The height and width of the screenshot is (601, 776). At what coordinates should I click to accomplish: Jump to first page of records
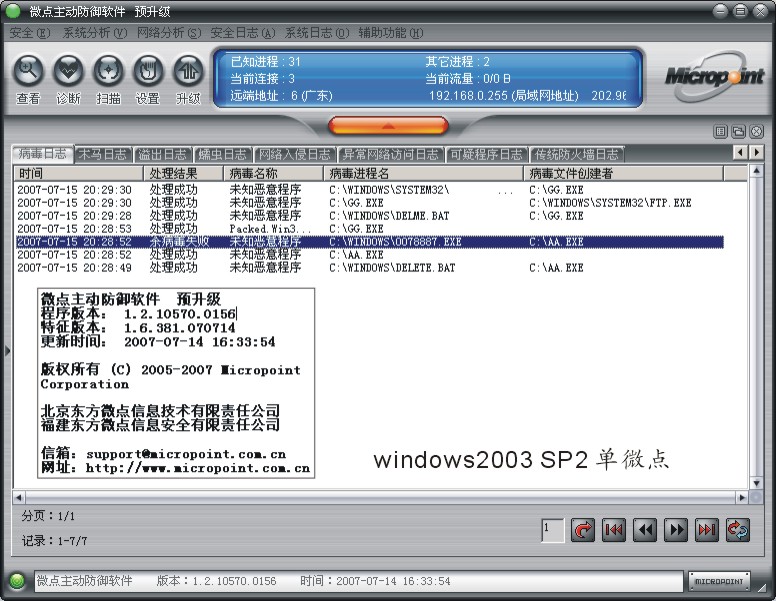614,530
